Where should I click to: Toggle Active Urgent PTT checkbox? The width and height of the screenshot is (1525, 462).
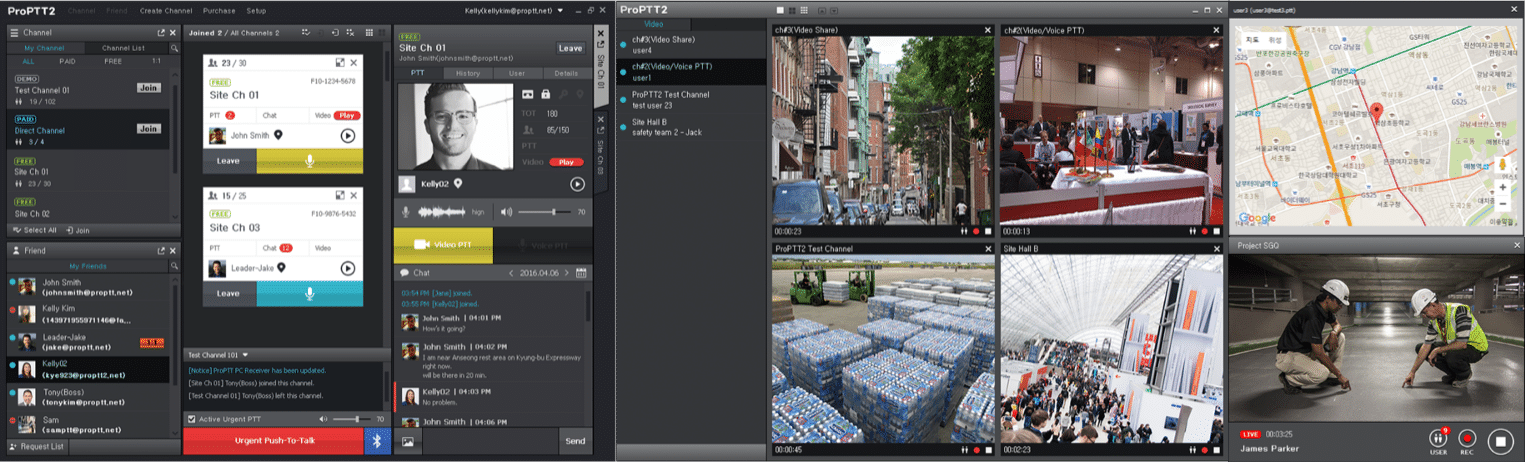point(191,419)
